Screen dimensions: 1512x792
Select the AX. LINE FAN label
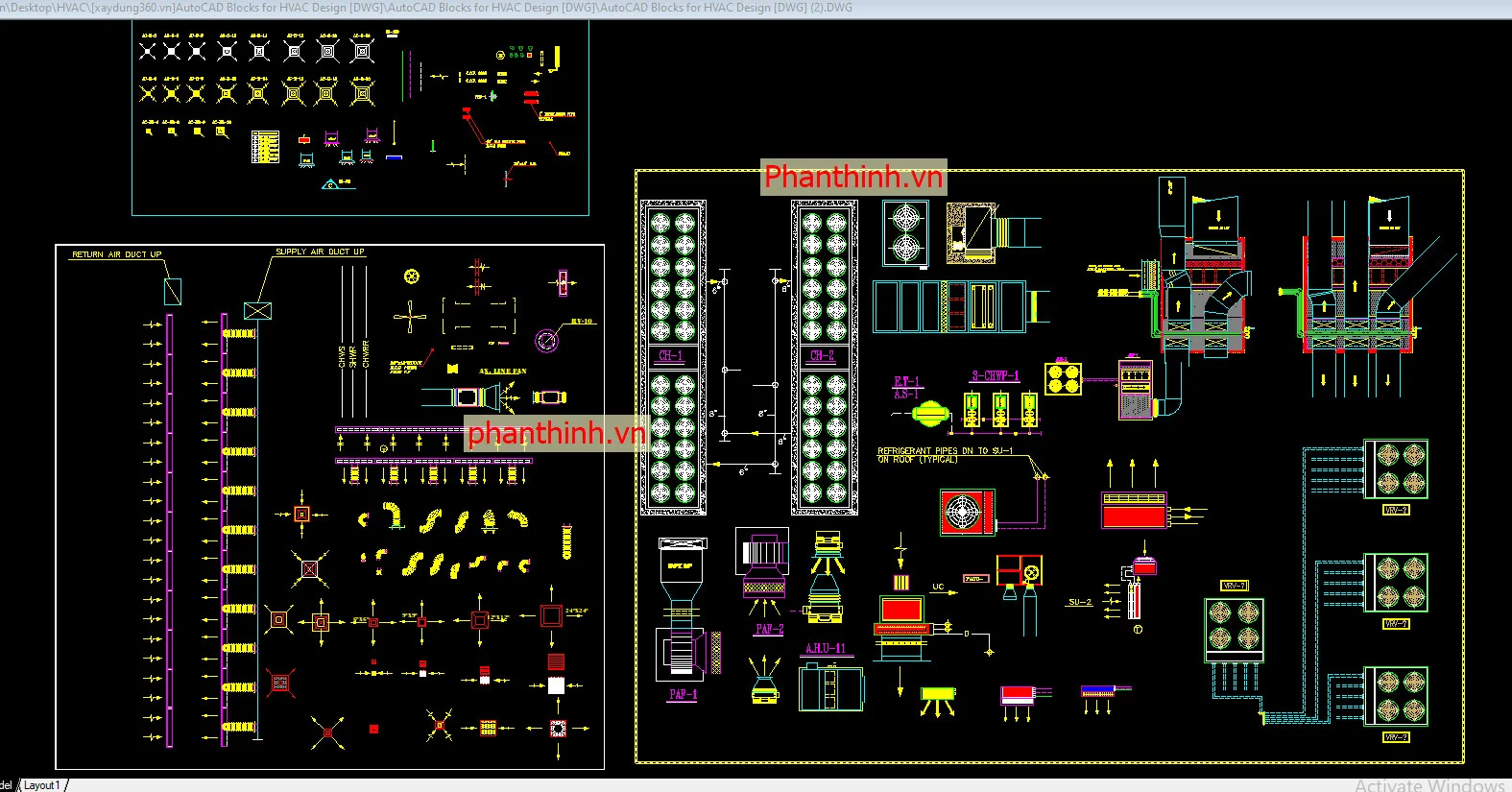[503, 372]
